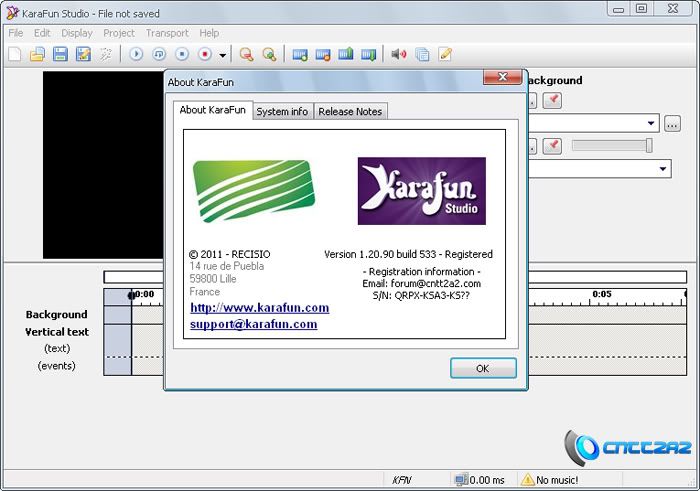The image size is (700, 491).
Task: Open the Help menu
Action: (x=209, y=33)
